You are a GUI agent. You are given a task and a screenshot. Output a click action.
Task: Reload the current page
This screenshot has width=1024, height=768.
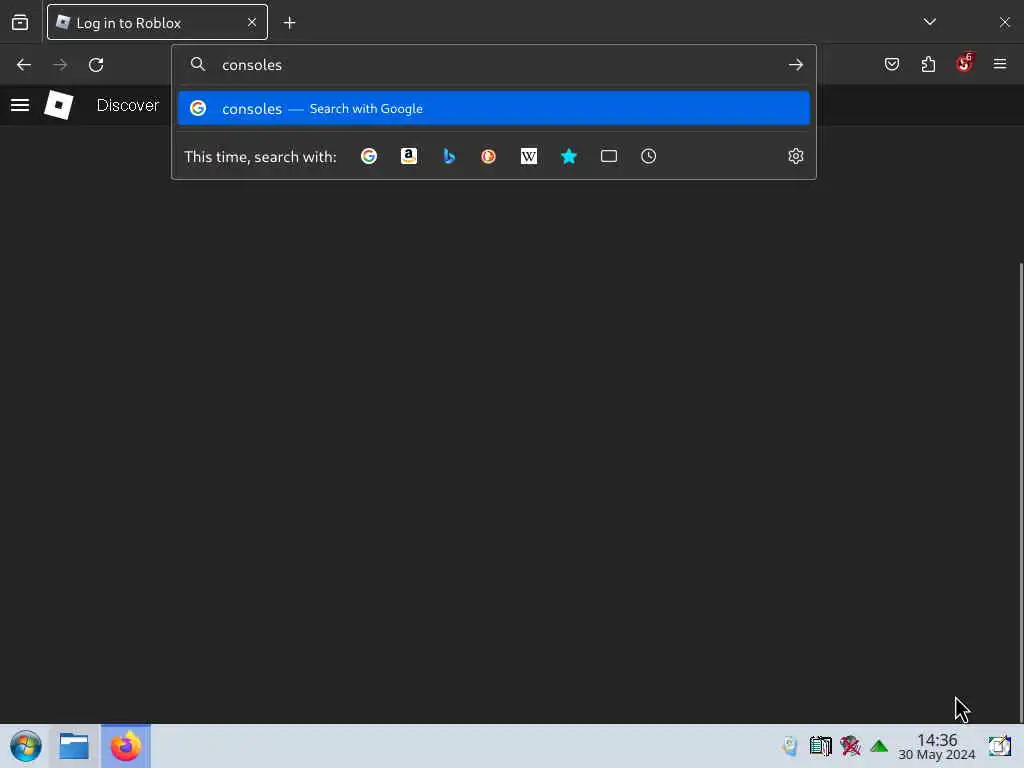96,65
